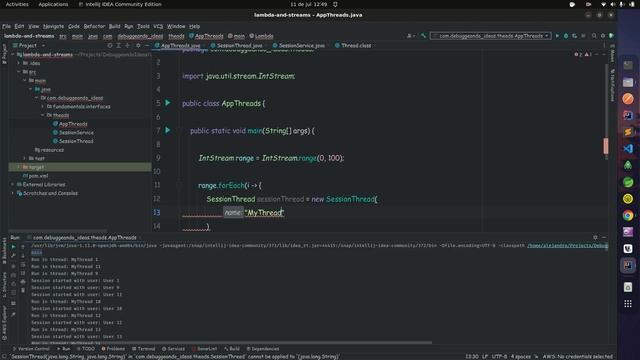Open the TODO tool window

(x=86, y=349)
